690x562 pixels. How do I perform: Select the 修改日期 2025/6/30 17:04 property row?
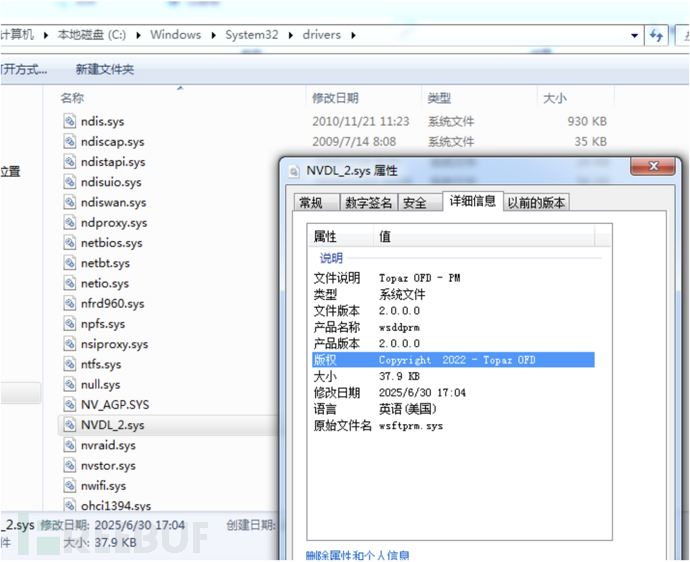[453, 393]
